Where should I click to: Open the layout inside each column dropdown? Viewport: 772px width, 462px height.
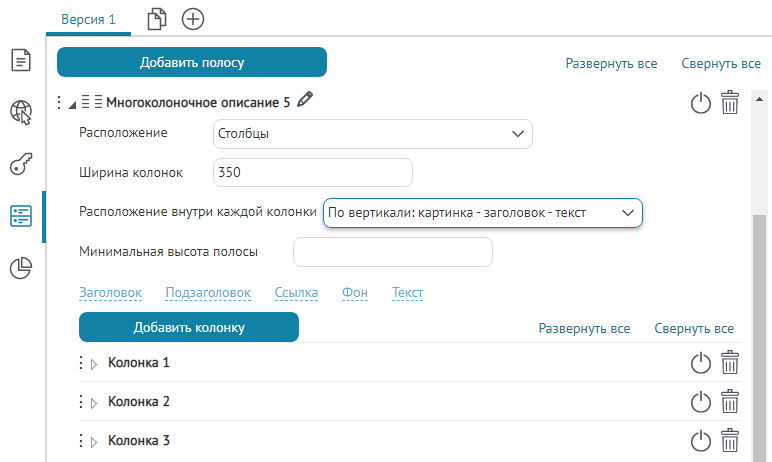pyautogui.click(x=482, y=213)
